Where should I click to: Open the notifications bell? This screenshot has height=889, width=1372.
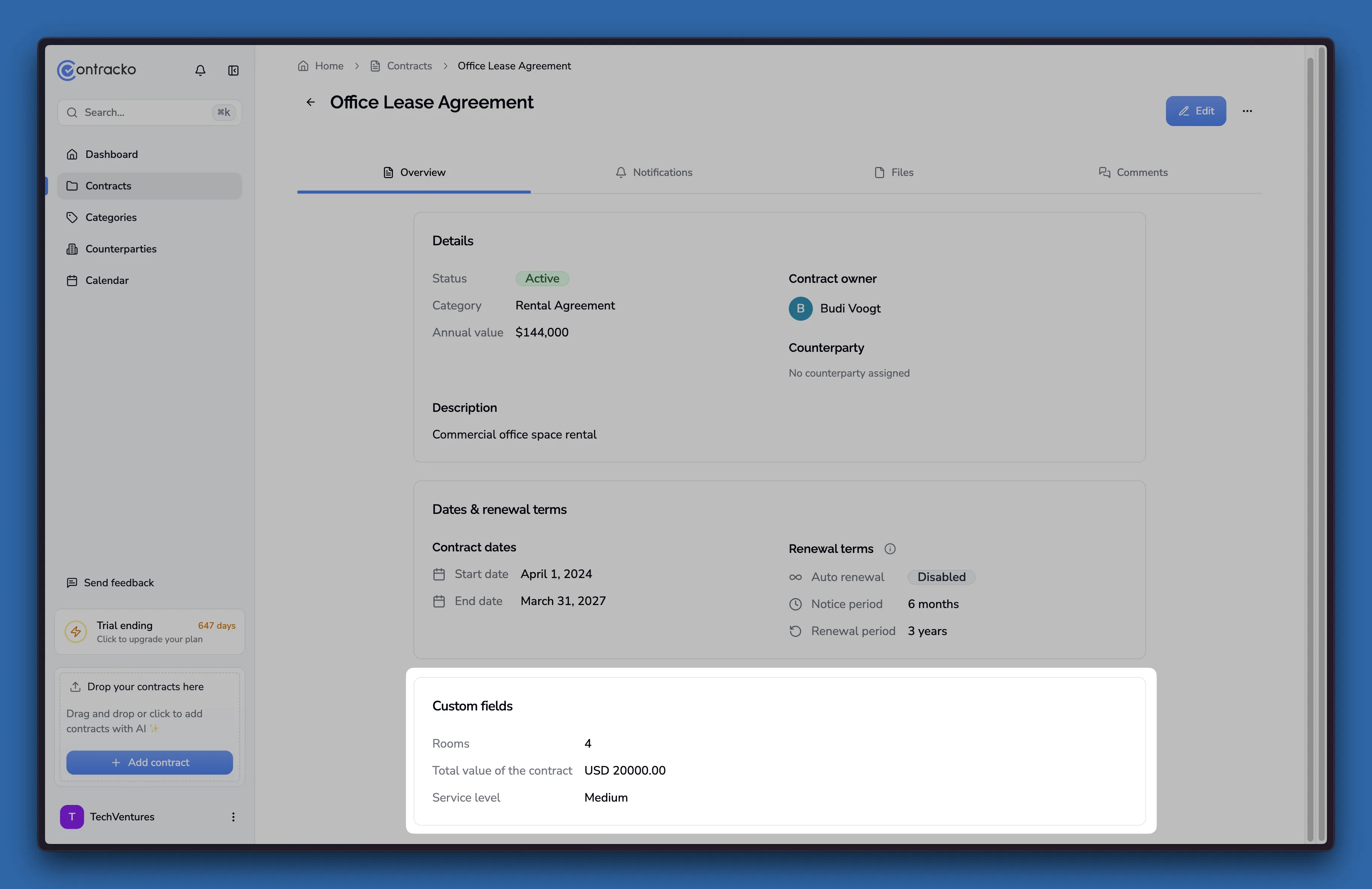tap(200, 70)
